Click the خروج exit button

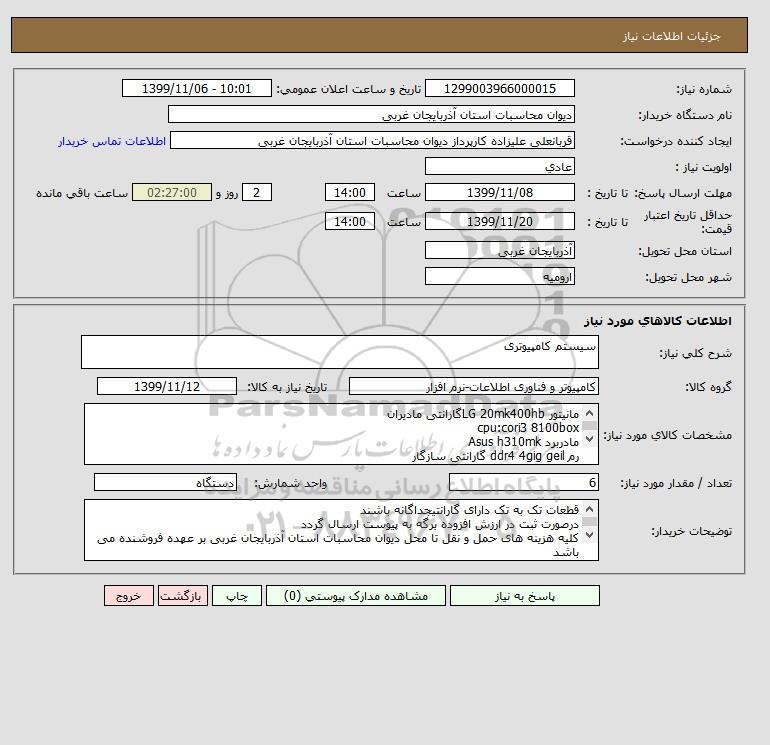coord(129,596)
